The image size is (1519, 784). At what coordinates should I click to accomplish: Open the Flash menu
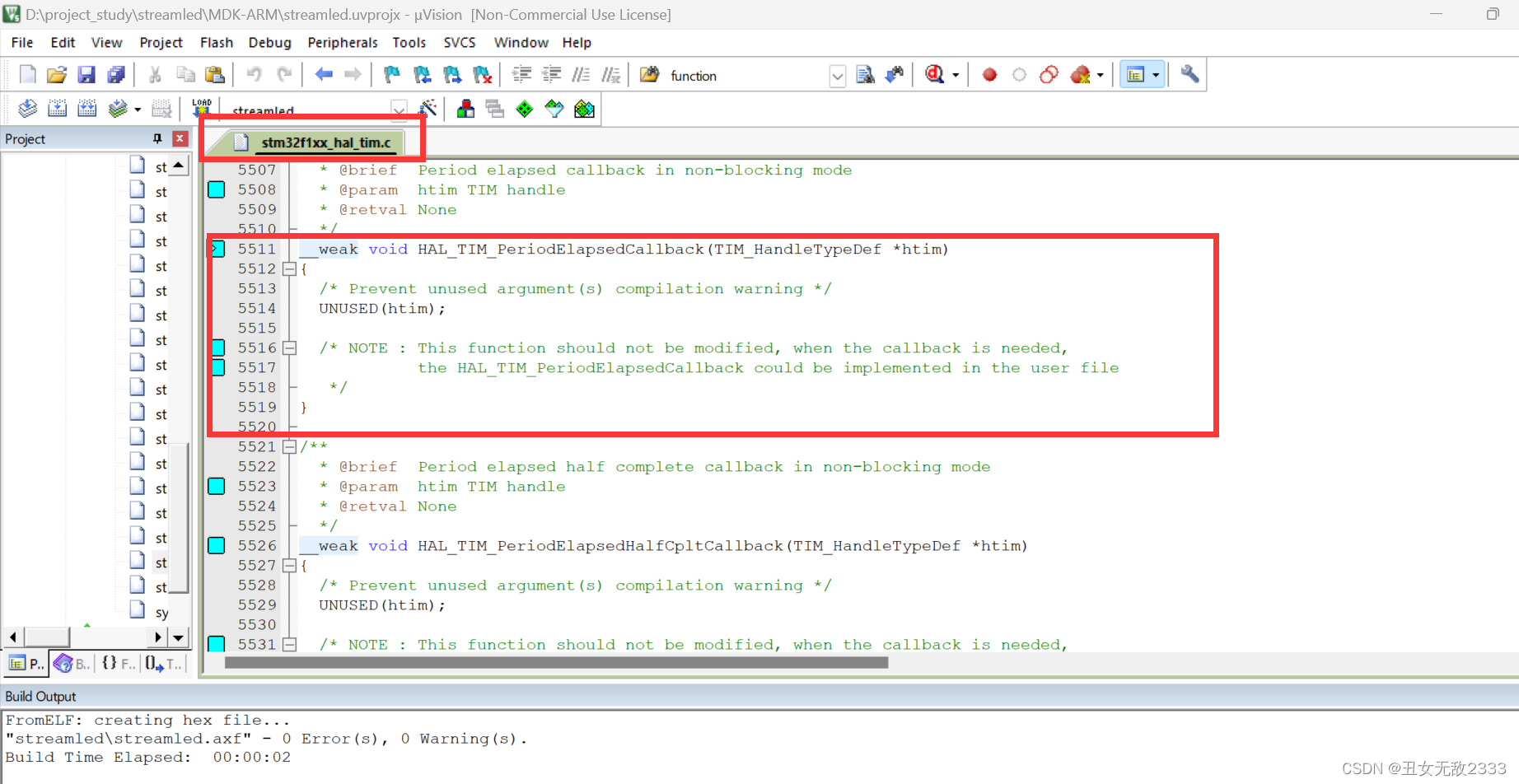217,42
